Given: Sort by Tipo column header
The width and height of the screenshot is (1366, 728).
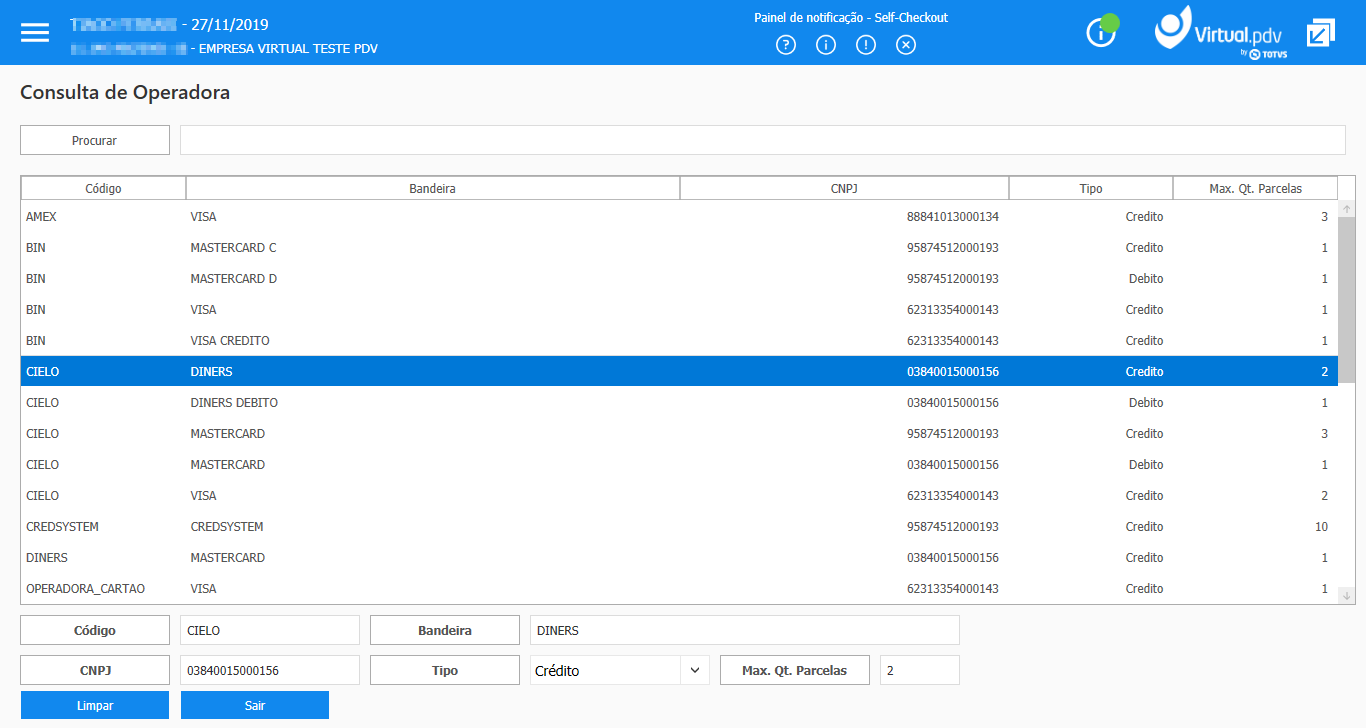Looking at the screenshot, I should pos(1091,188).
